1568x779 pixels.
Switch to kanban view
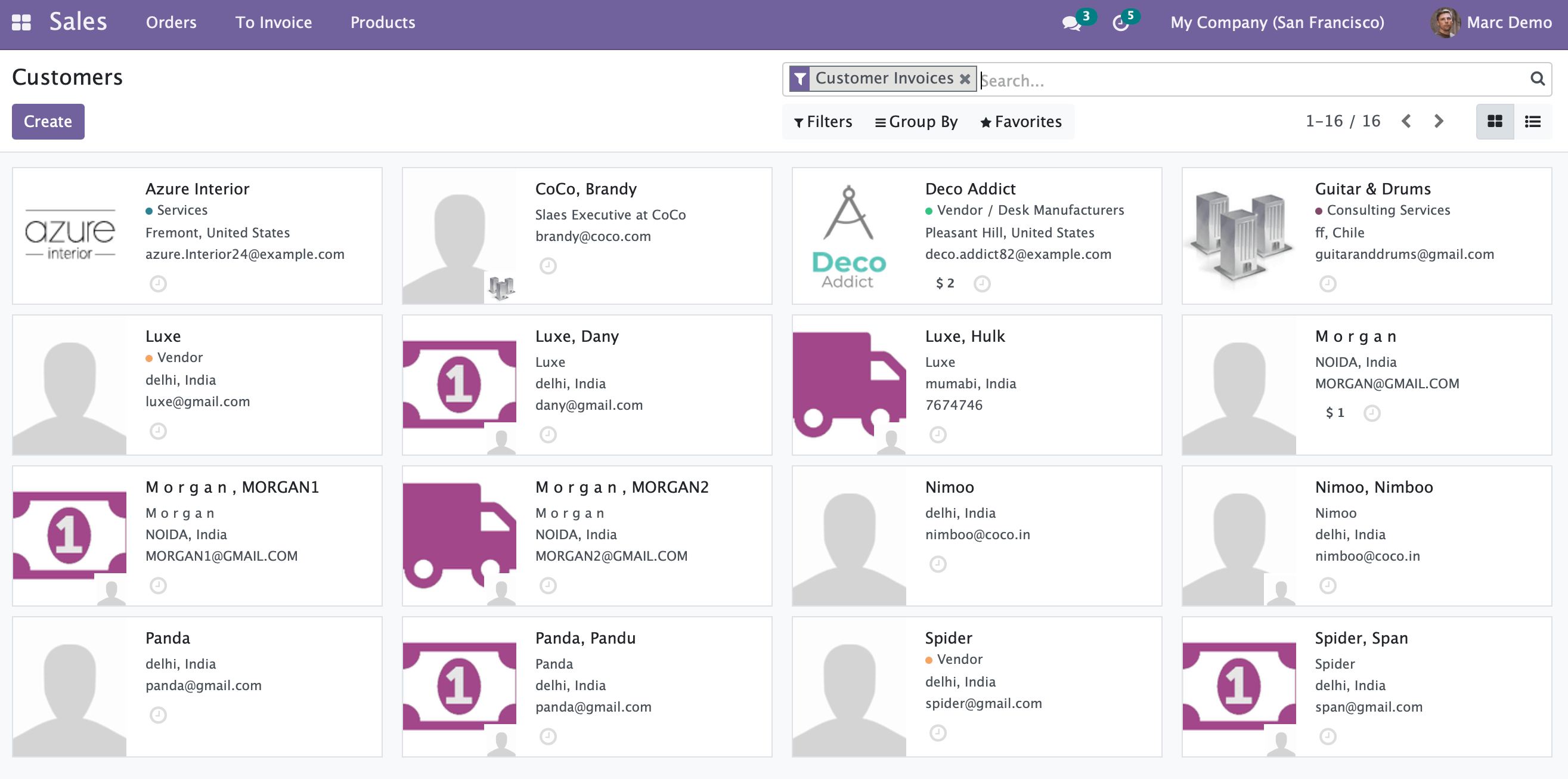(x=1495, y=121)
